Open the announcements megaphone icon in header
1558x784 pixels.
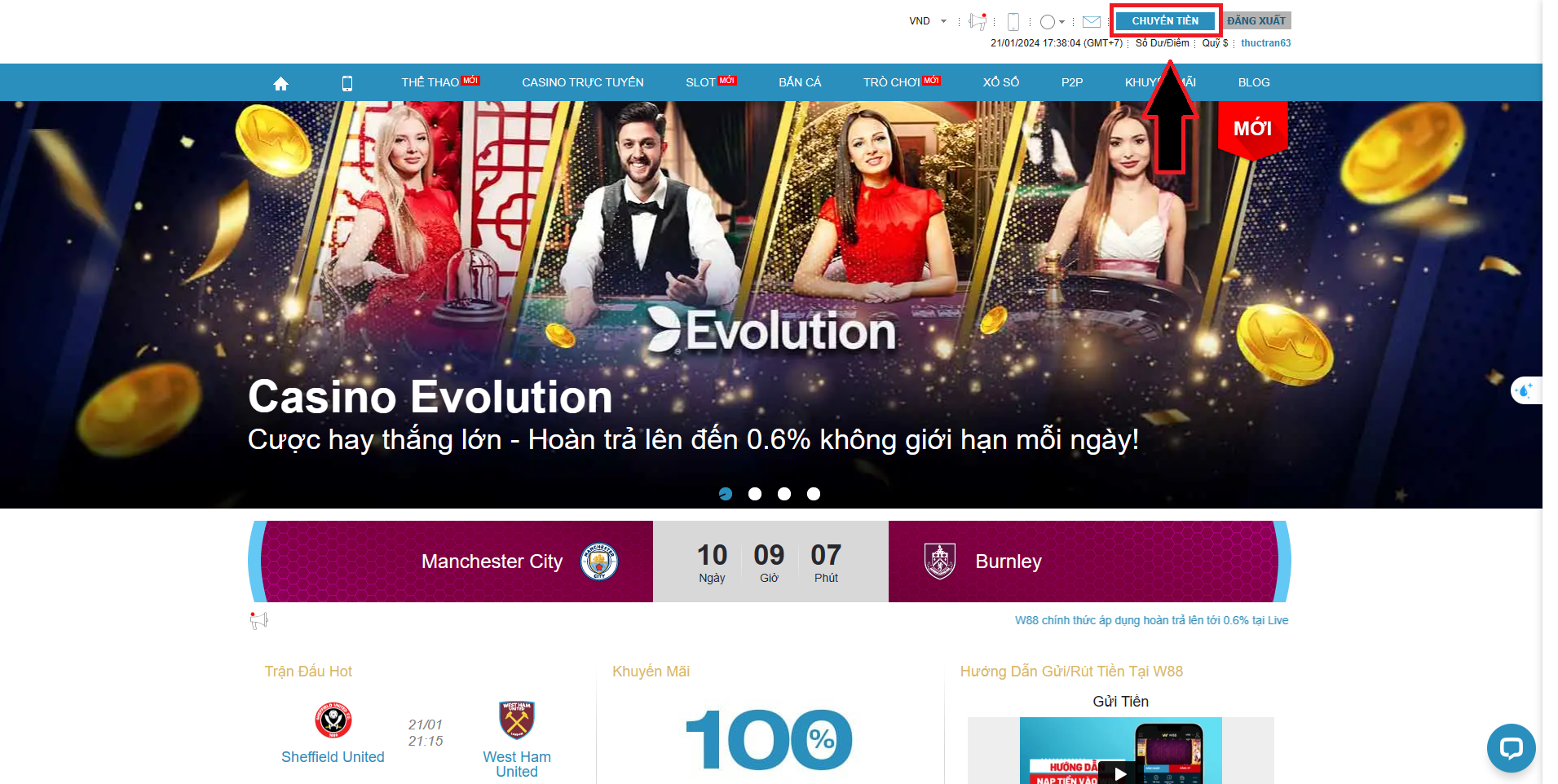point(977,21)
